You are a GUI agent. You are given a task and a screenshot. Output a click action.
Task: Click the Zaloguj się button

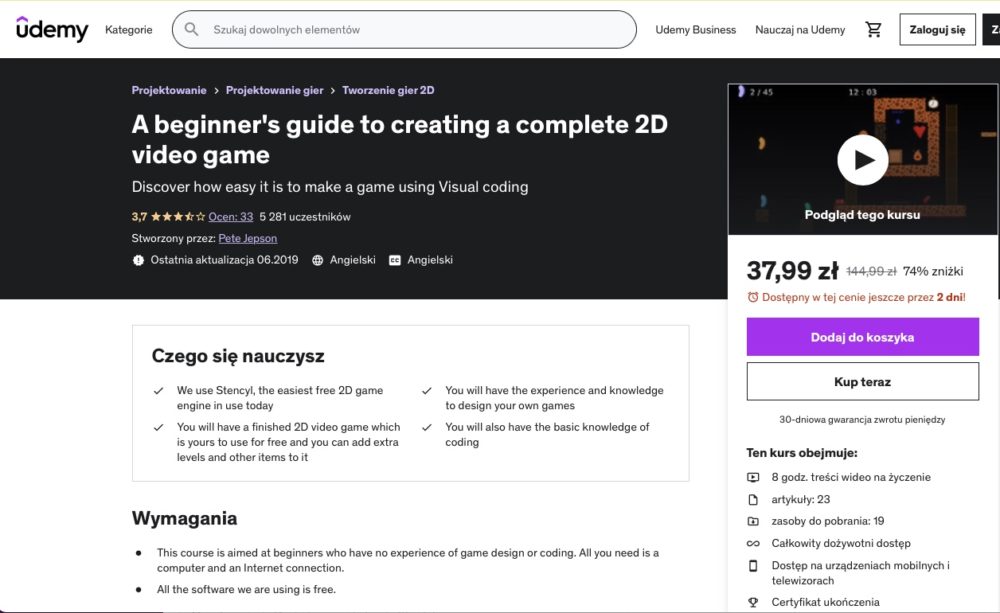pos(938,29)
